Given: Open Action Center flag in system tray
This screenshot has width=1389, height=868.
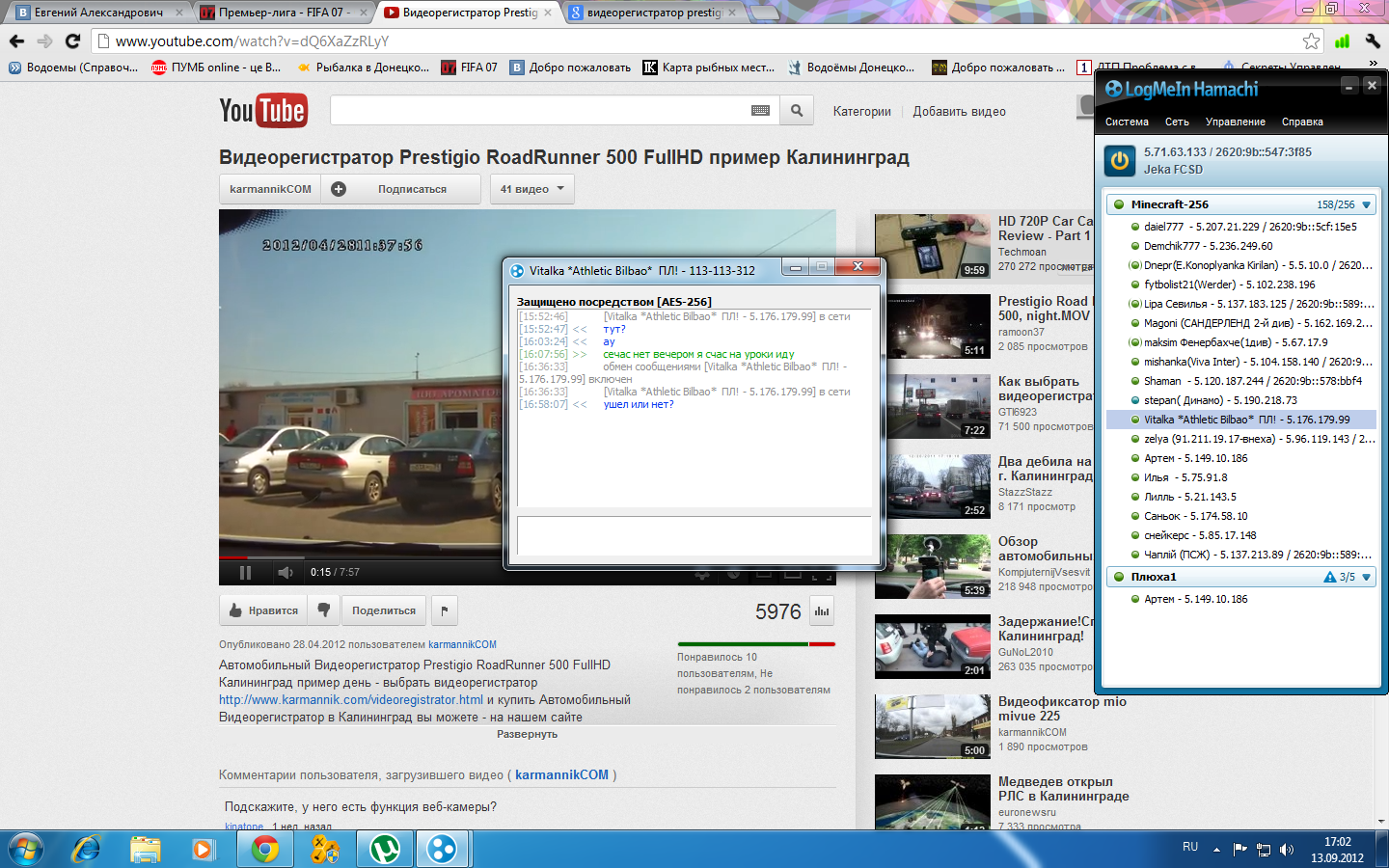Looking at the screenshot, I should (x=1240, y=850).
